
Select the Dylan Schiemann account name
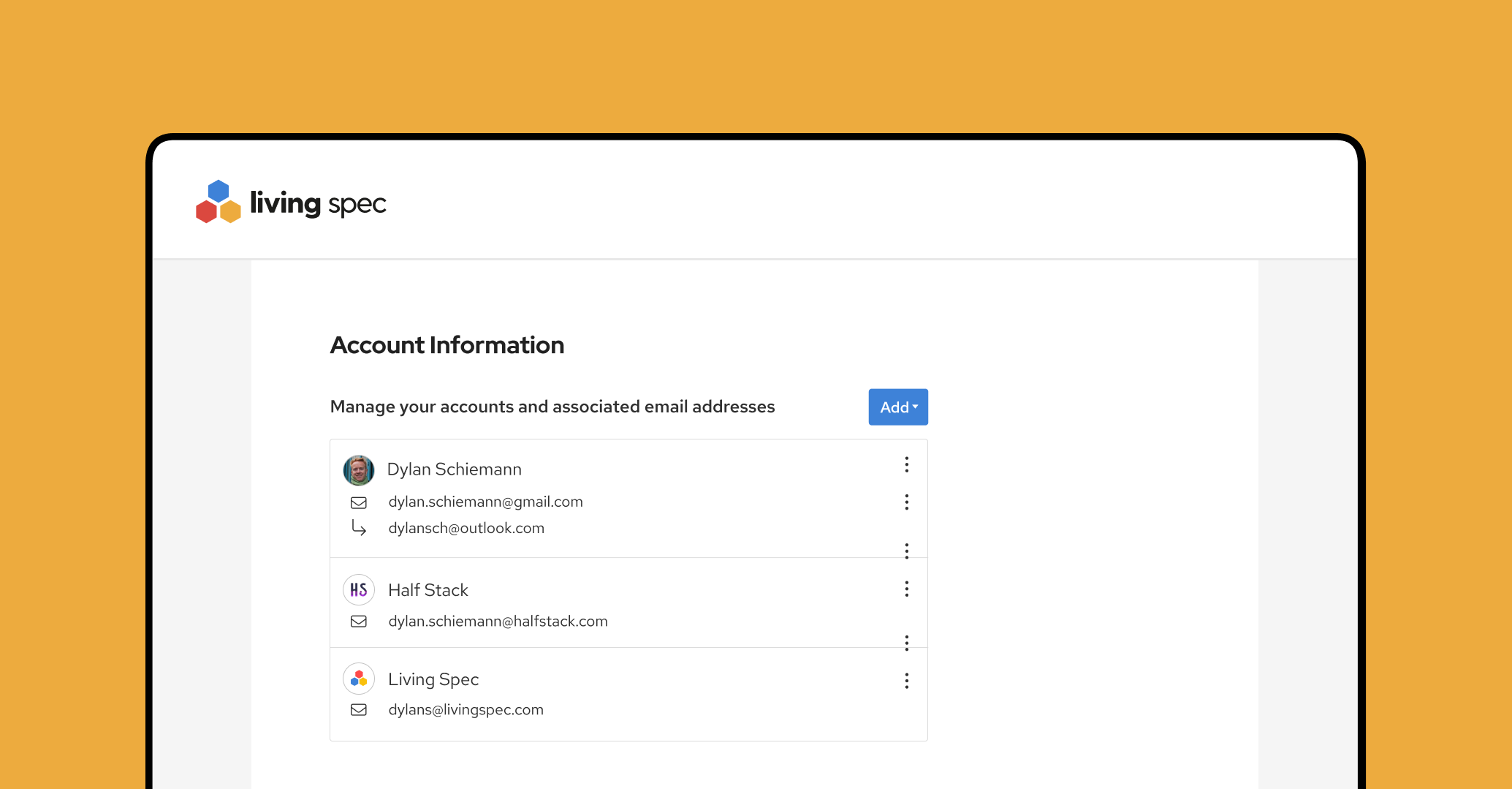[x=455, y=469]
